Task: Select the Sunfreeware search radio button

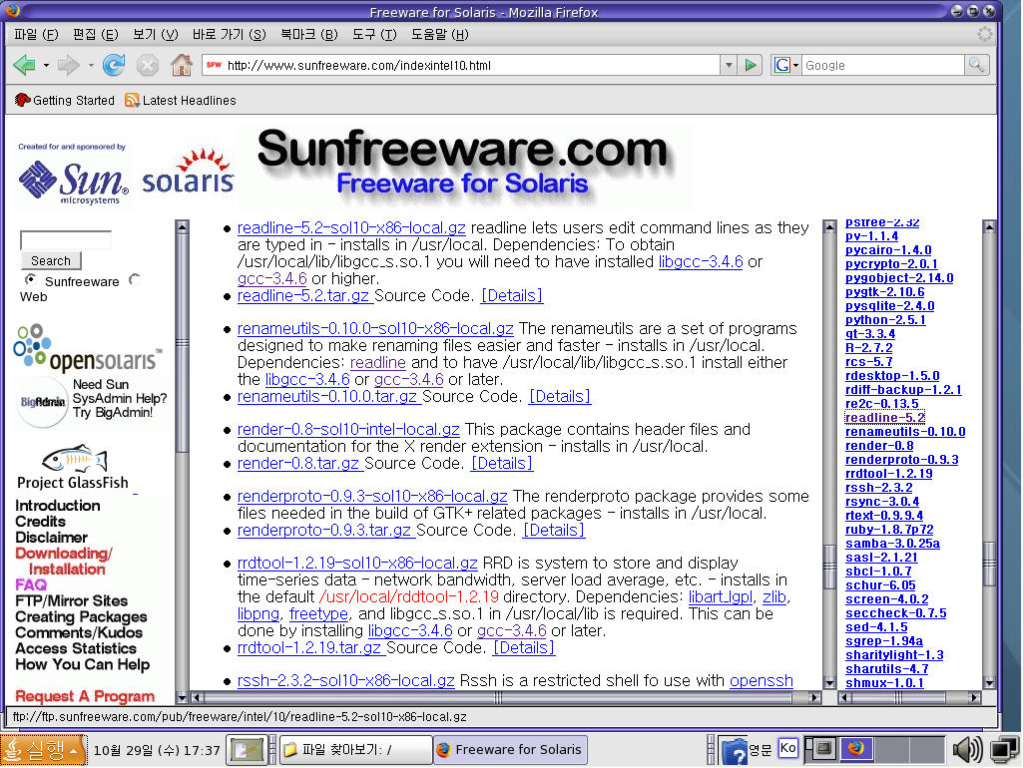Action: click(30, 280)
